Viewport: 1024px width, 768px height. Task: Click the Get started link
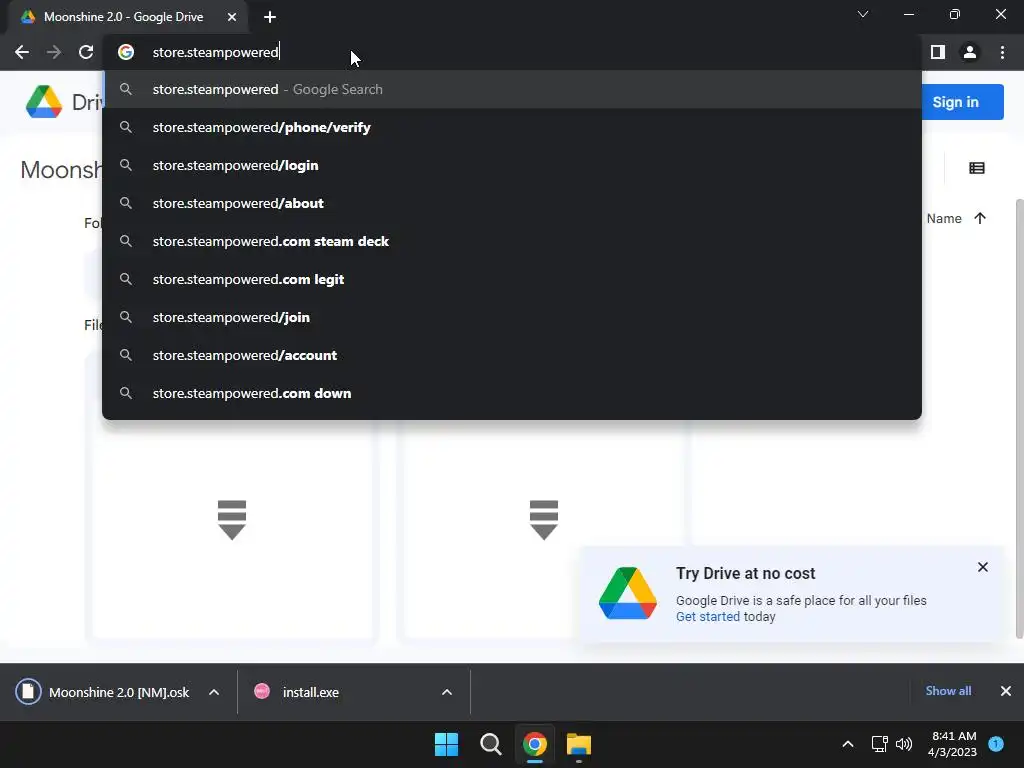click(708, 616)
